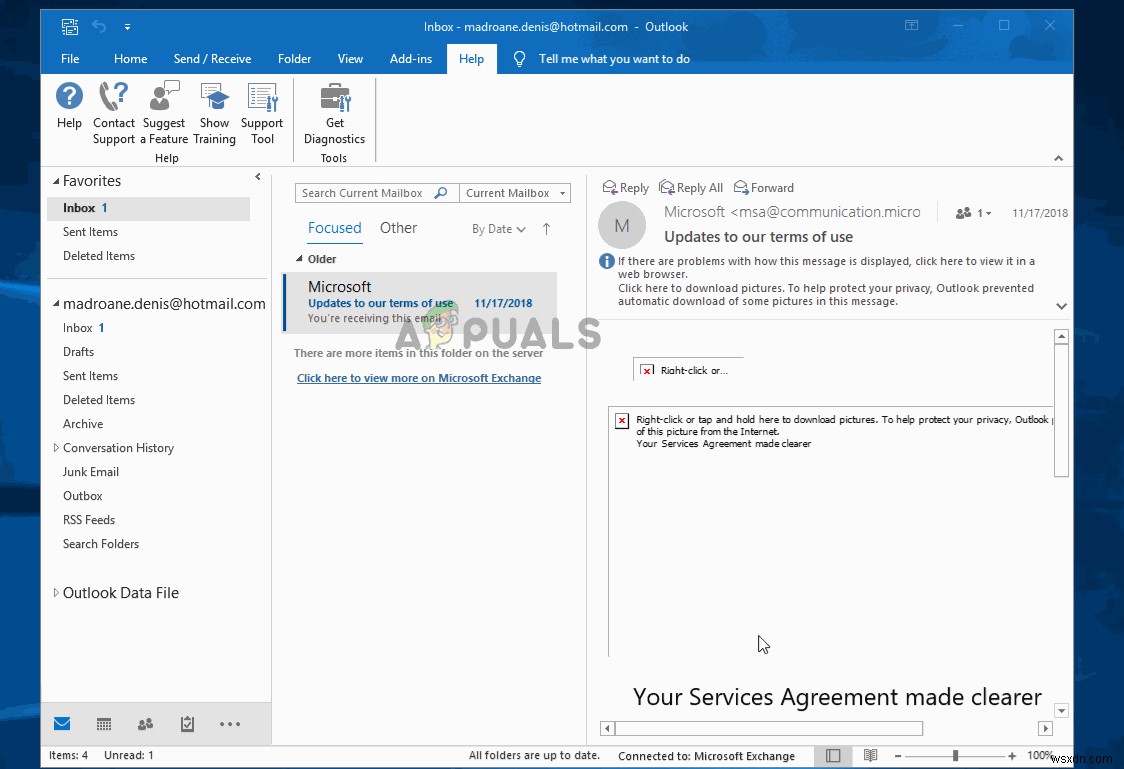
Task: Open the Tasks icon in navigation bar
Action: [x=187, y=723]
